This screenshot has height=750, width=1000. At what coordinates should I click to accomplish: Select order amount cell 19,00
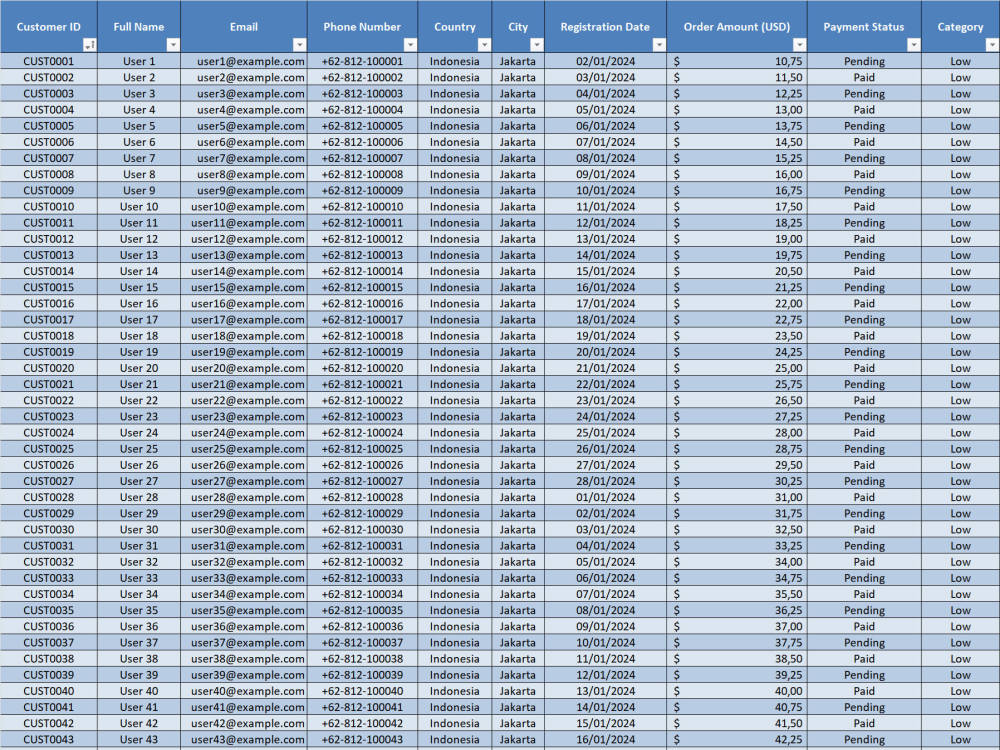tap(737, 239)
